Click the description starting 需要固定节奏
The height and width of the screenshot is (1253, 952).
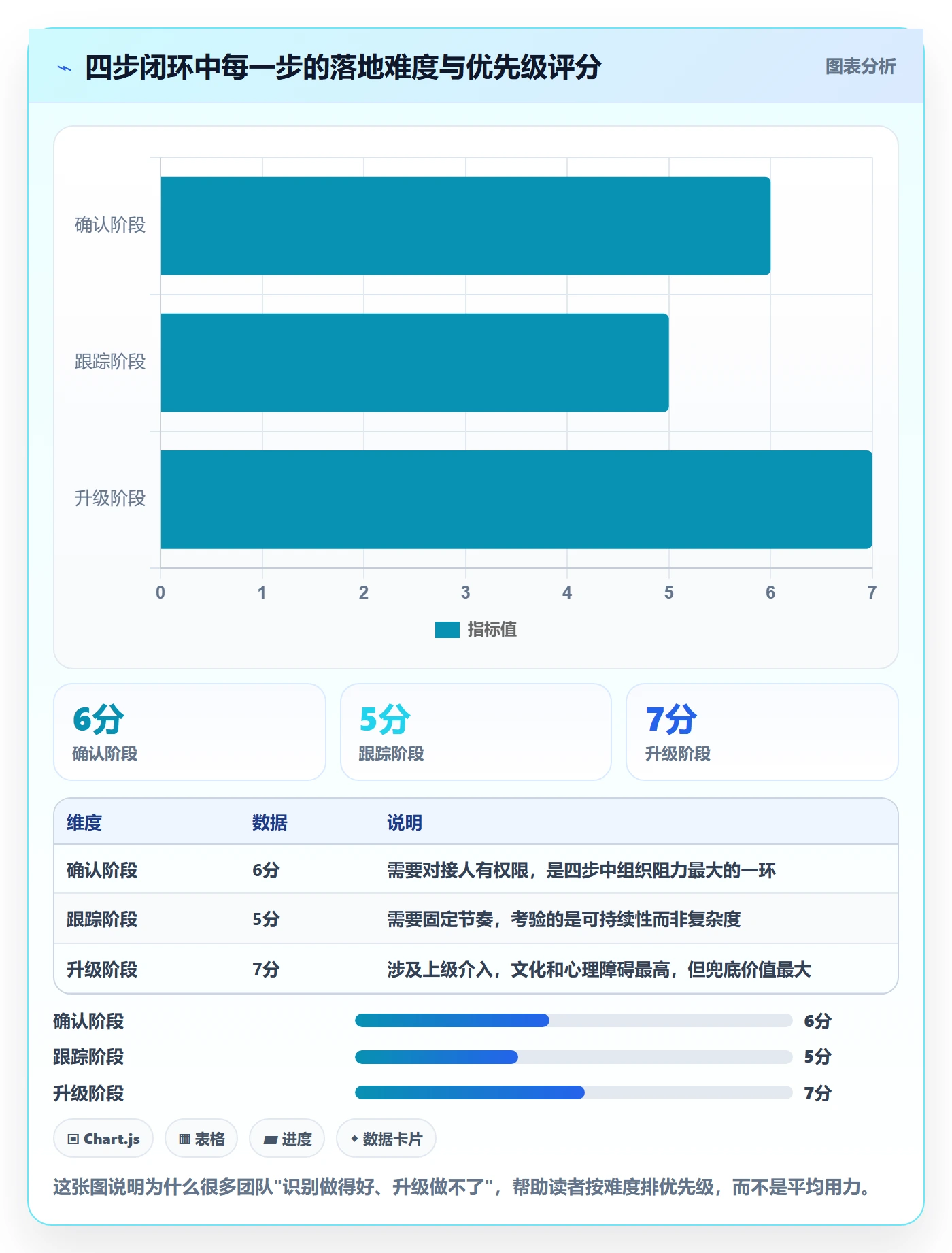pyautogui.click(x=564, y=919)
